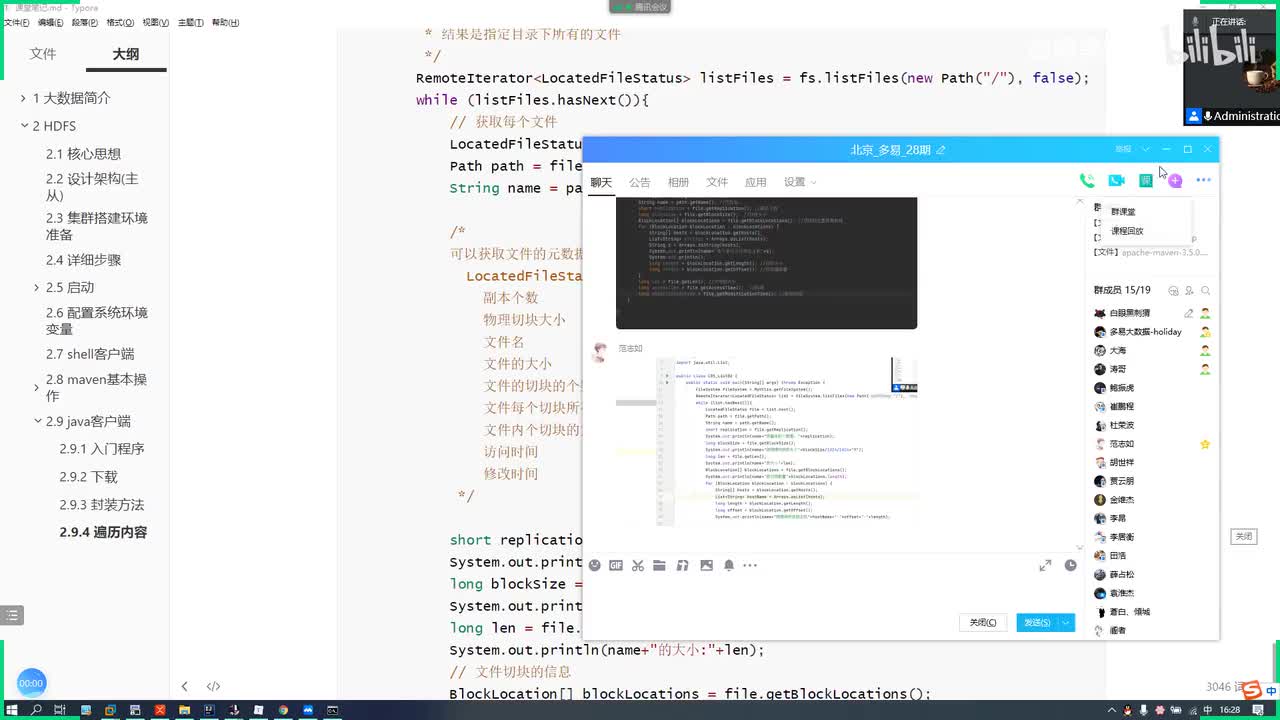Screen dimensions: 1280x720
Task: Open the 文件(F) menu in Typora
Action: click(x=16, y=22)
